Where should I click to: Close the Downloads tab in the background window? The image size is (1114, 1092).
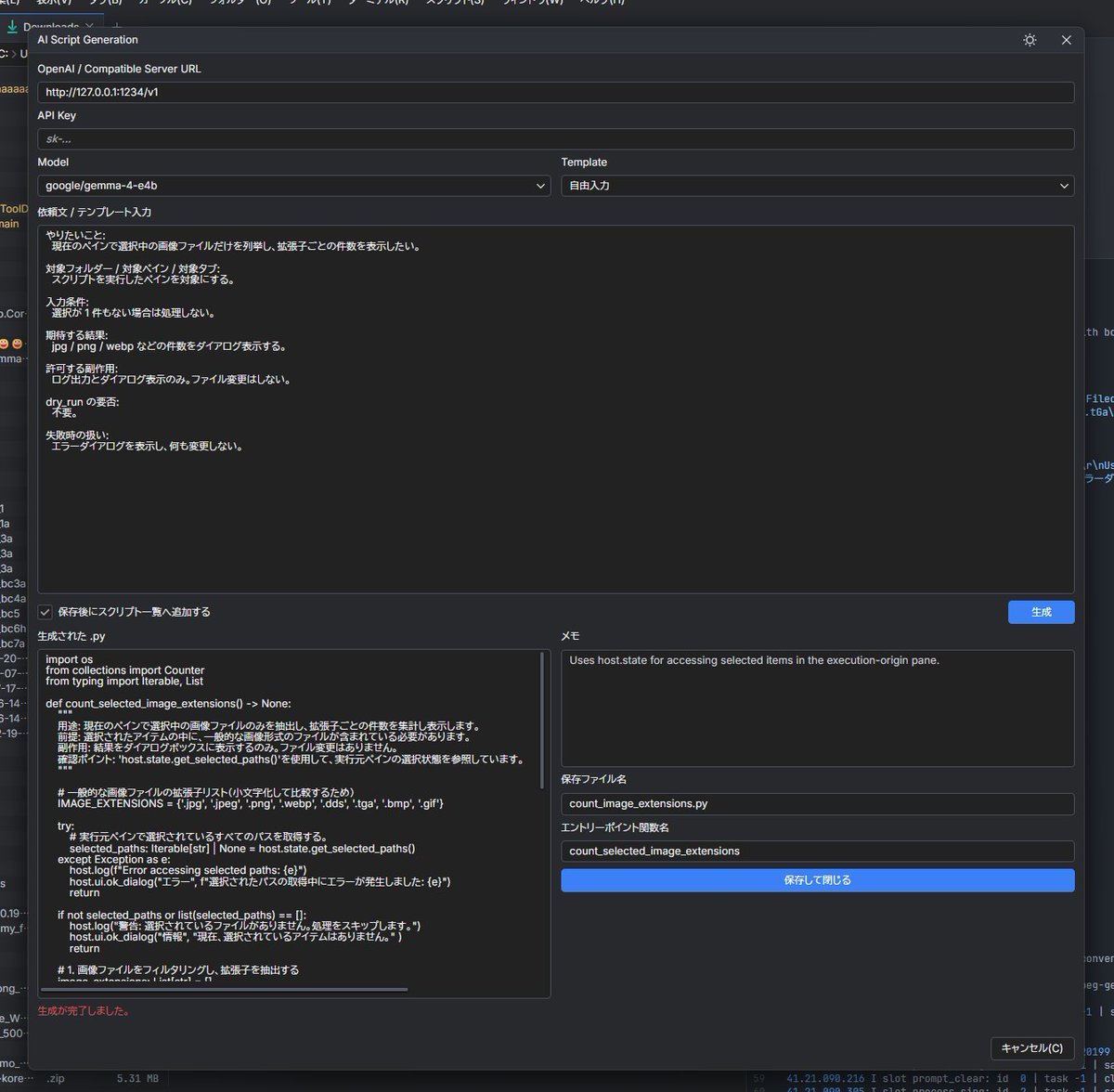pos(89,27)
